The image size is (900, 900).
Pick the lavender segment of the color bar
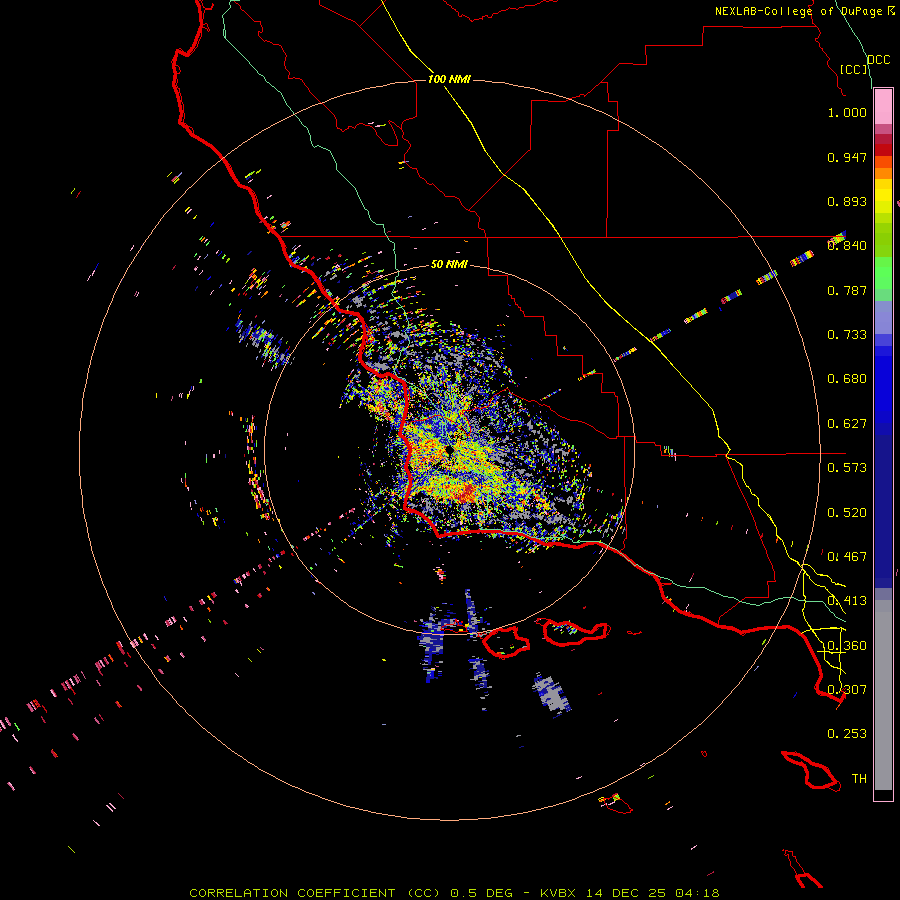click(x=883, y=317)
